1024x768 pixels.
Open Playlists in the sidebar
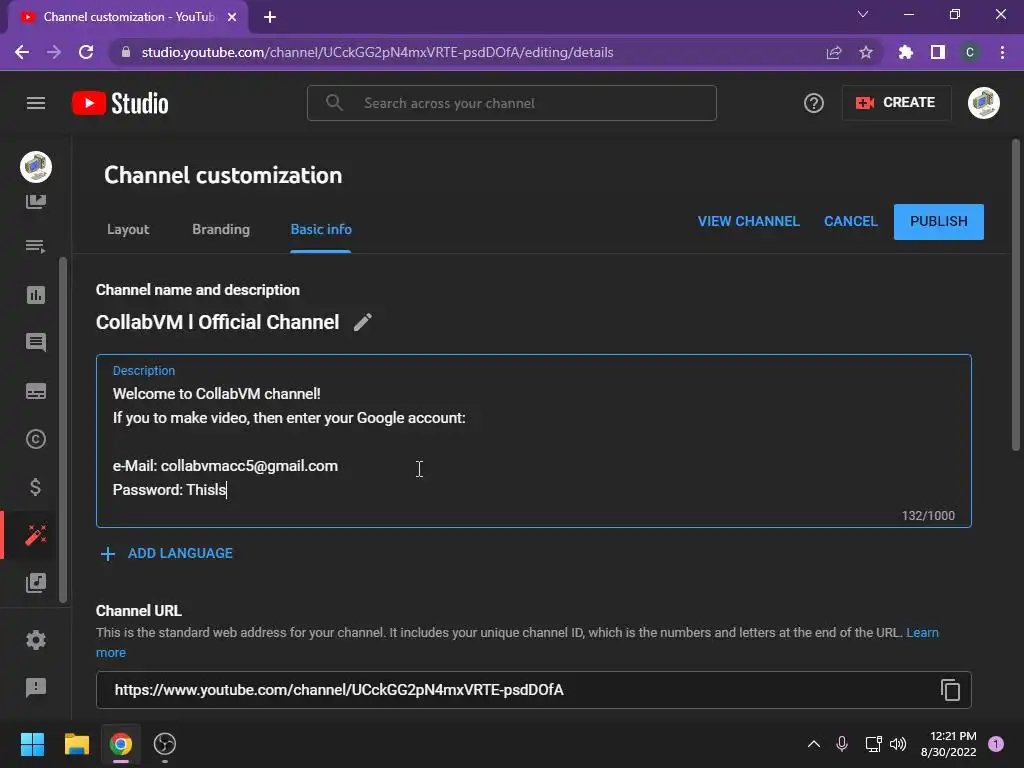[36, 247]
